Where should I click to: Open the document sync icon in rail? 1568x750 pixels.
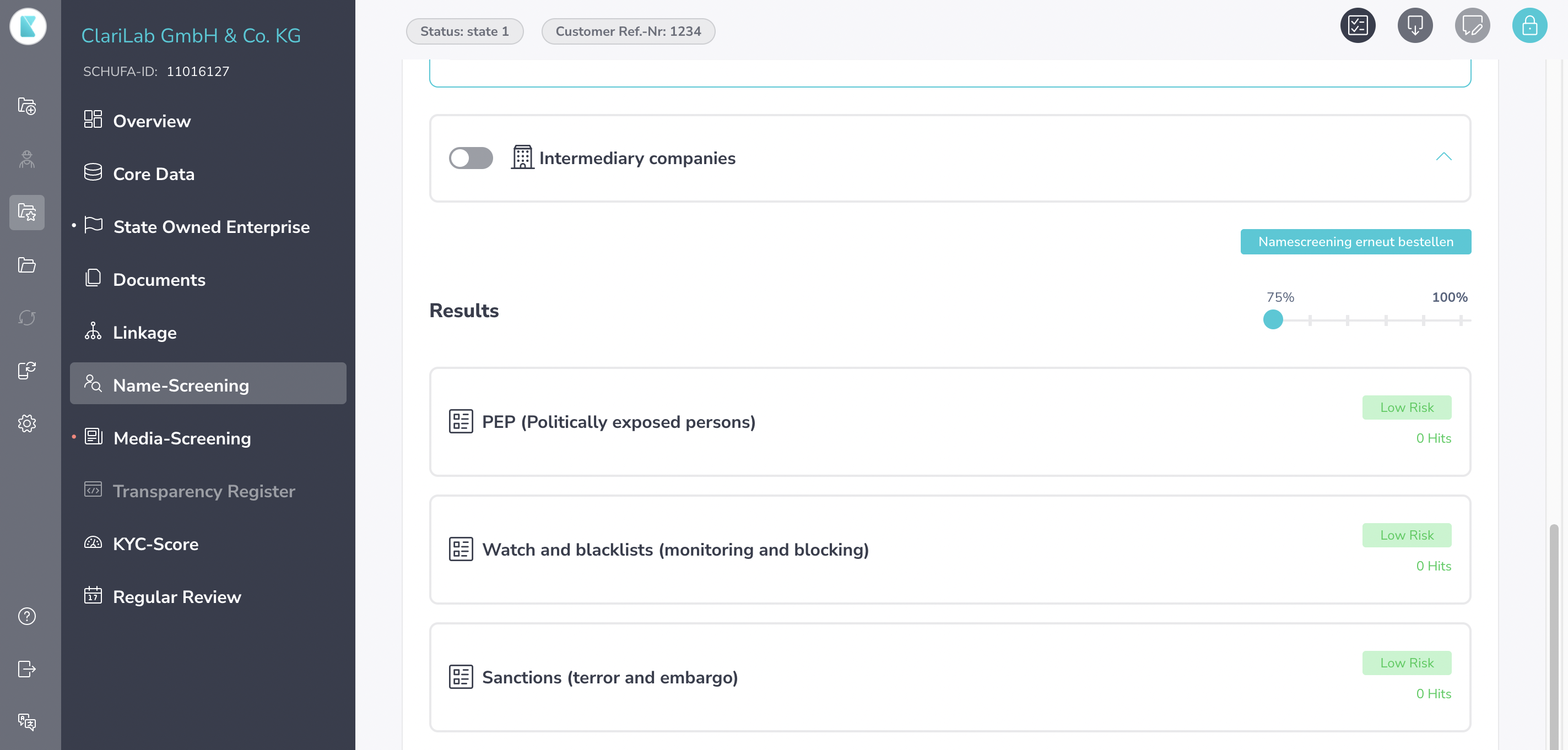pyautogui.click(x=27, y=371)
